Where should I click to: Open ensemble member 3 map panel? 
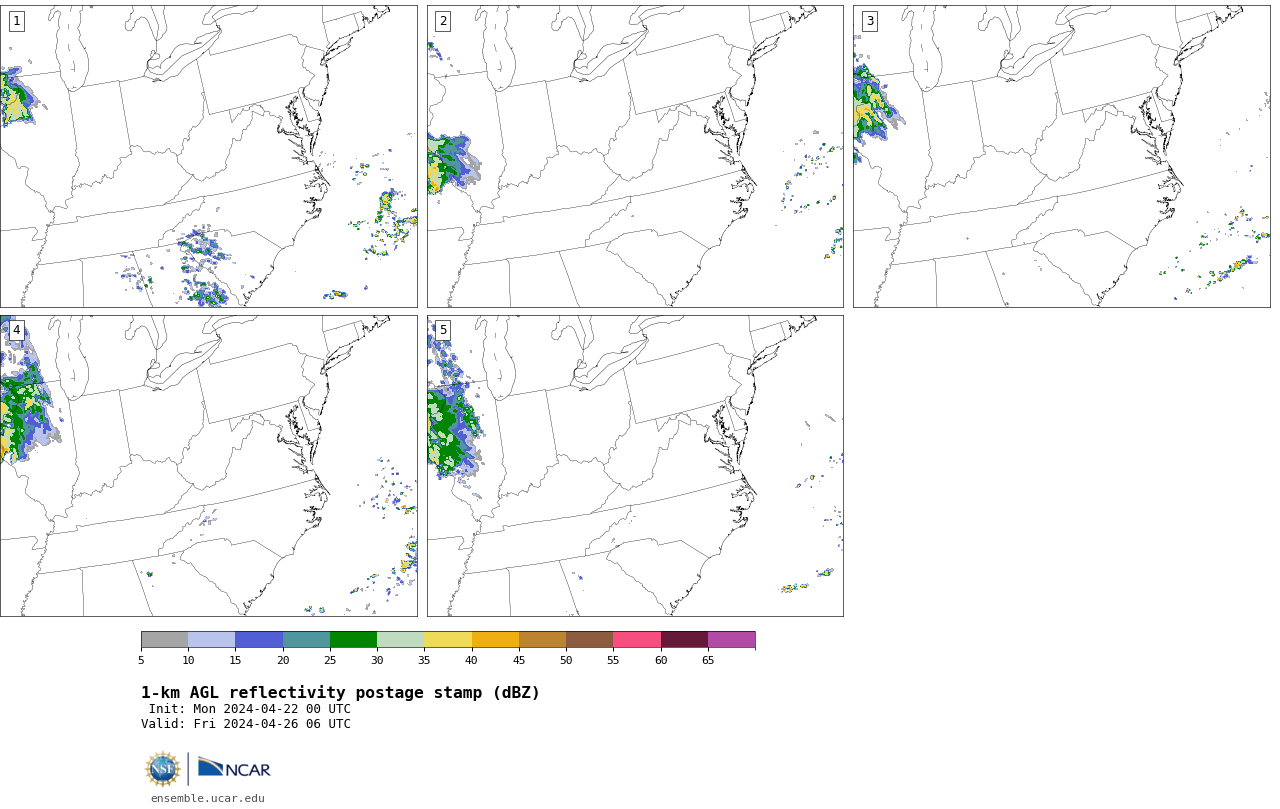pos(1061,156)
